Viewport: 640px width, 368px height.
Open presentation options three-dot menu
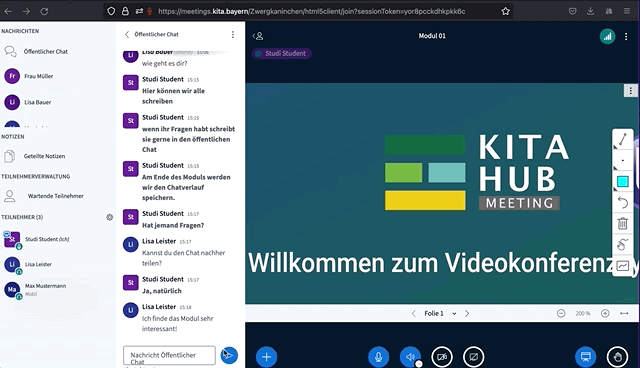(631, 91)
